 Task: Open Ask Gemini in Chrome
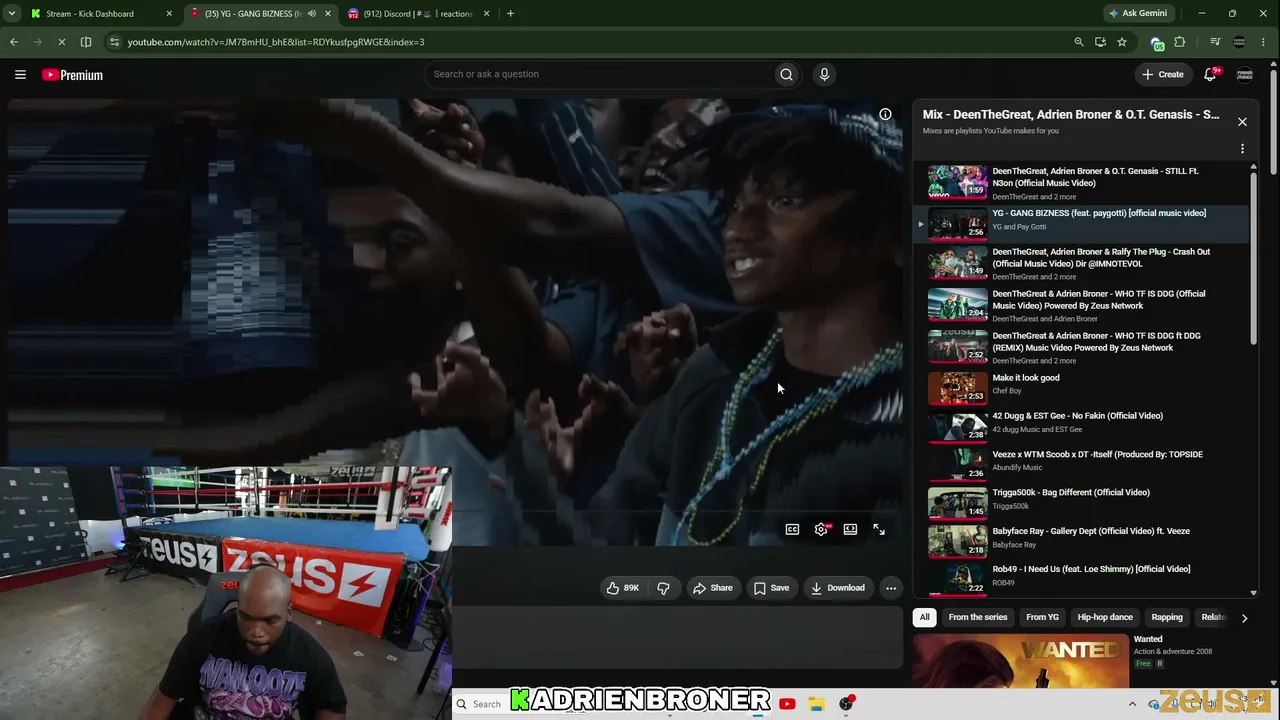[x=1138, y=14]
